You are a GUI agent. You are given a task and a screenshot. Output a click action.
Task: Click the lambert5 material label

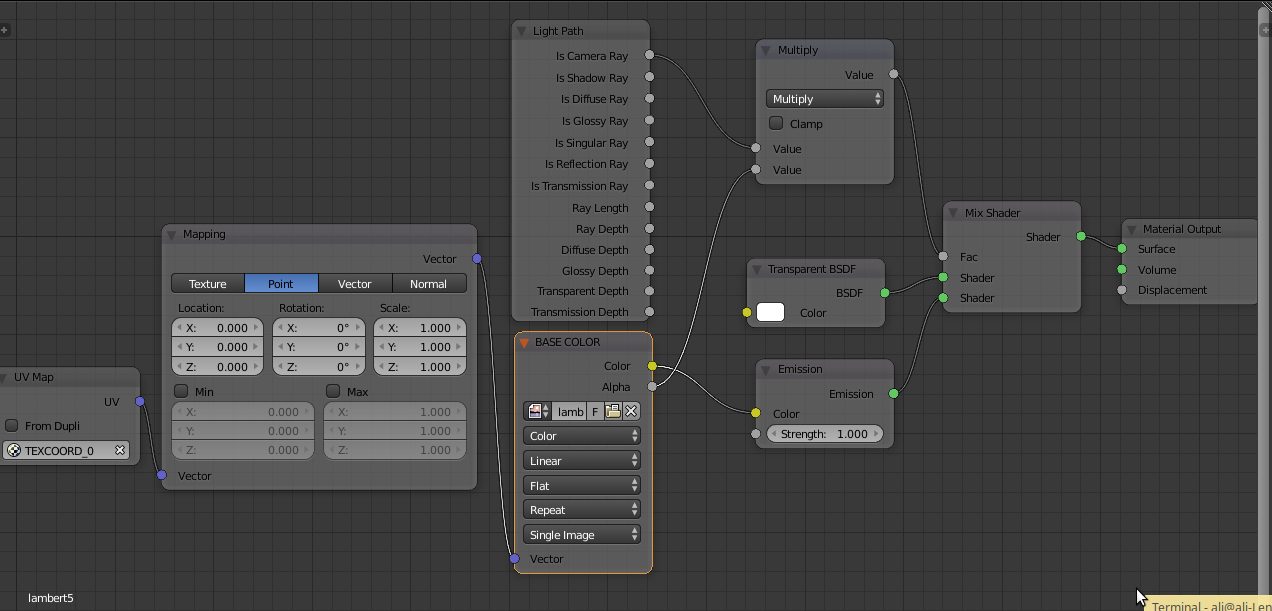tap(51, 598)
